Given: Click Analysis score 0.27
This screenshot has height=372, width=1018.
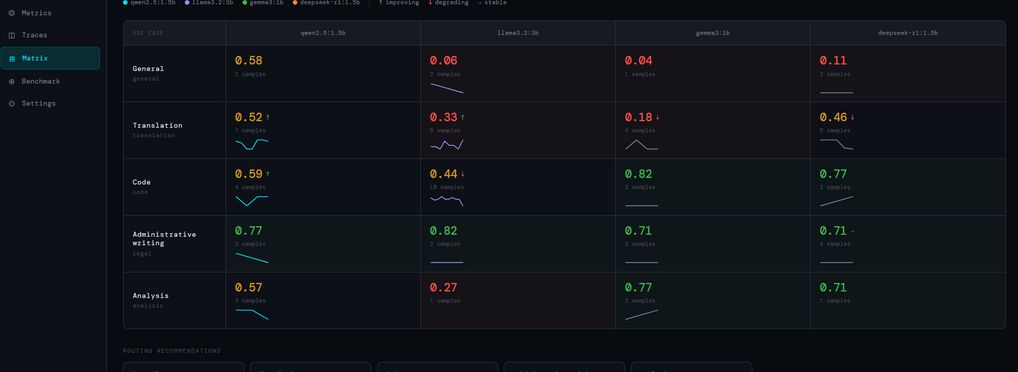Looking at the screenshot, I should [443, 288].
